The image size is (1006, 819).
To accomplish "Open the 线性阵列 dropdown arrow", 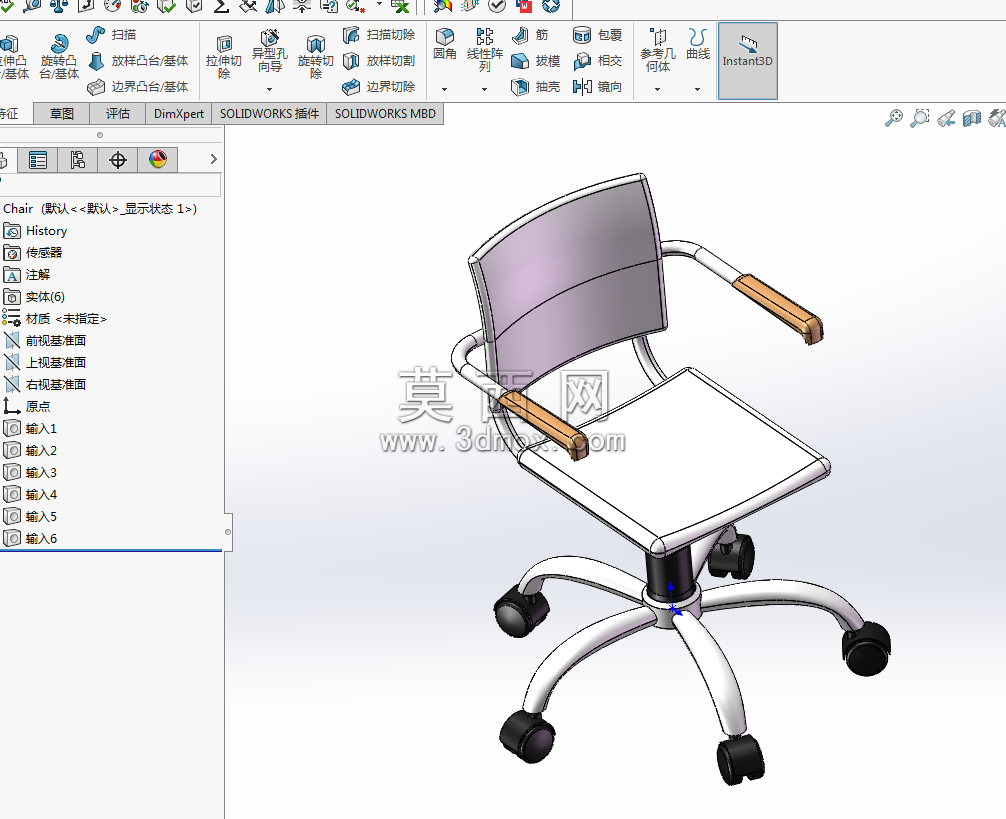I will click(x=484, y=89).
